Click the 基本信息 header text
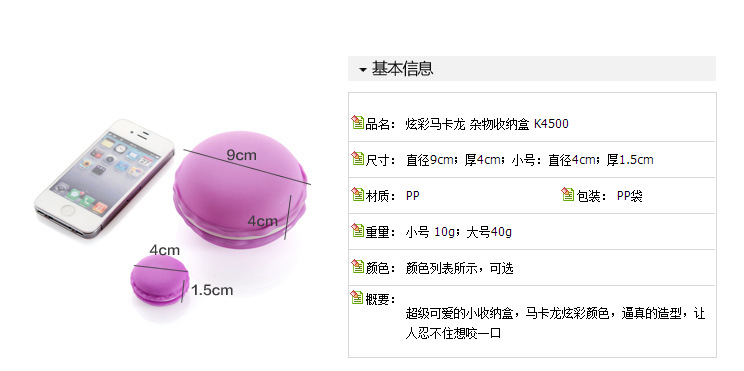This screenshot has width=744, height=371. pos(402,69)
